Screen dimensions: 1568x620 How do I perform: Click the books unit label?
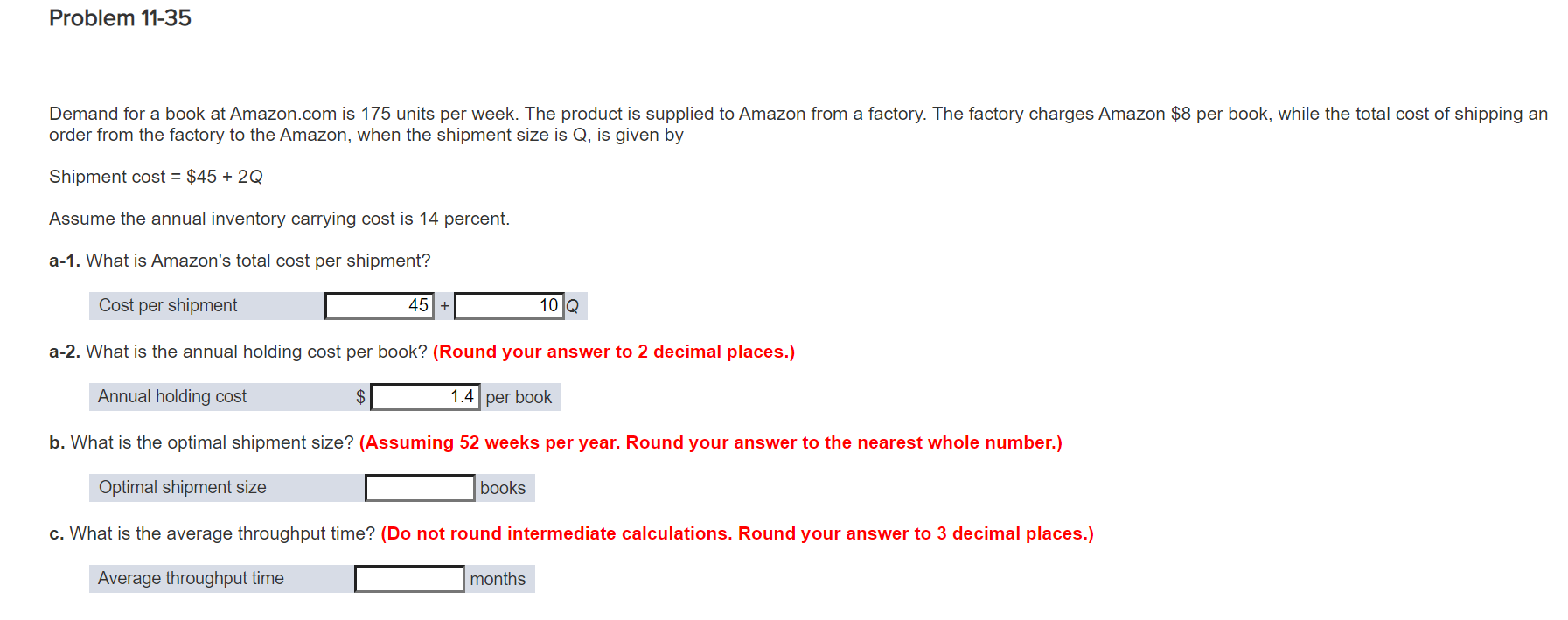pos(502,487)
